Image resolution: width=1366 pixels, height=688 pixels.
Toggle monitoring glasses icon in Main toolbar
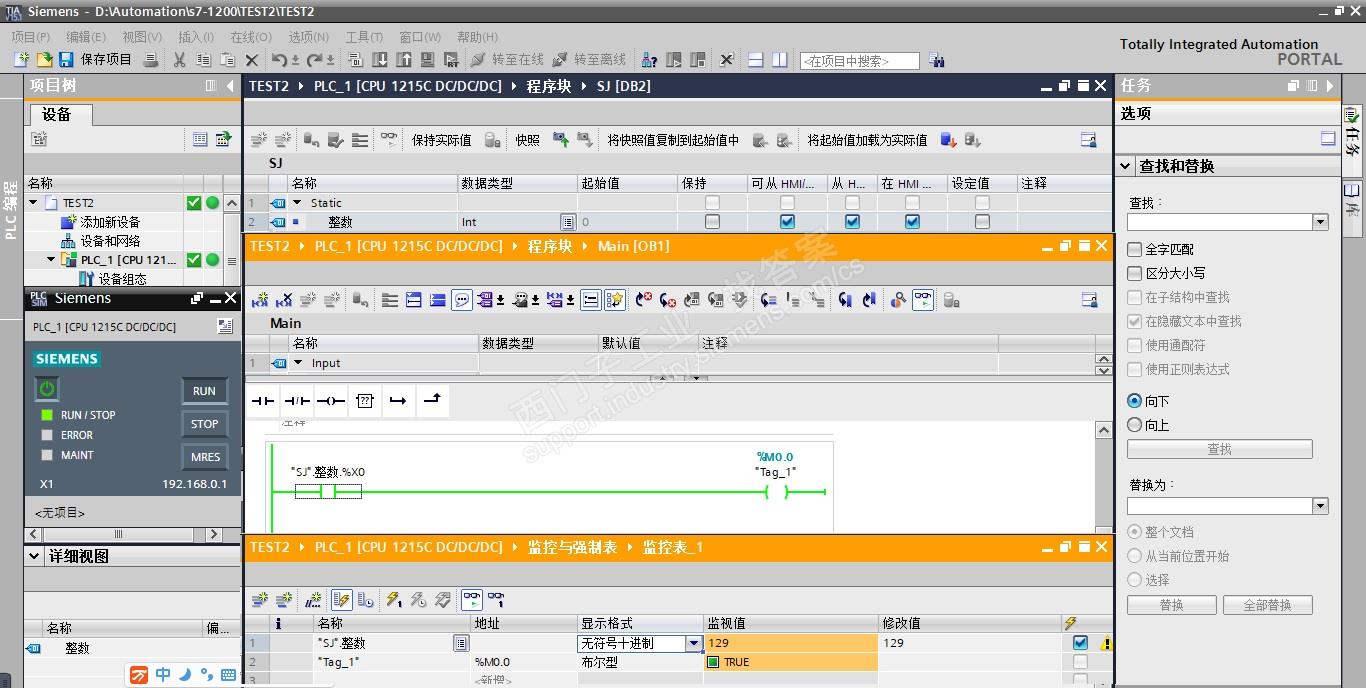pos(923,299)
